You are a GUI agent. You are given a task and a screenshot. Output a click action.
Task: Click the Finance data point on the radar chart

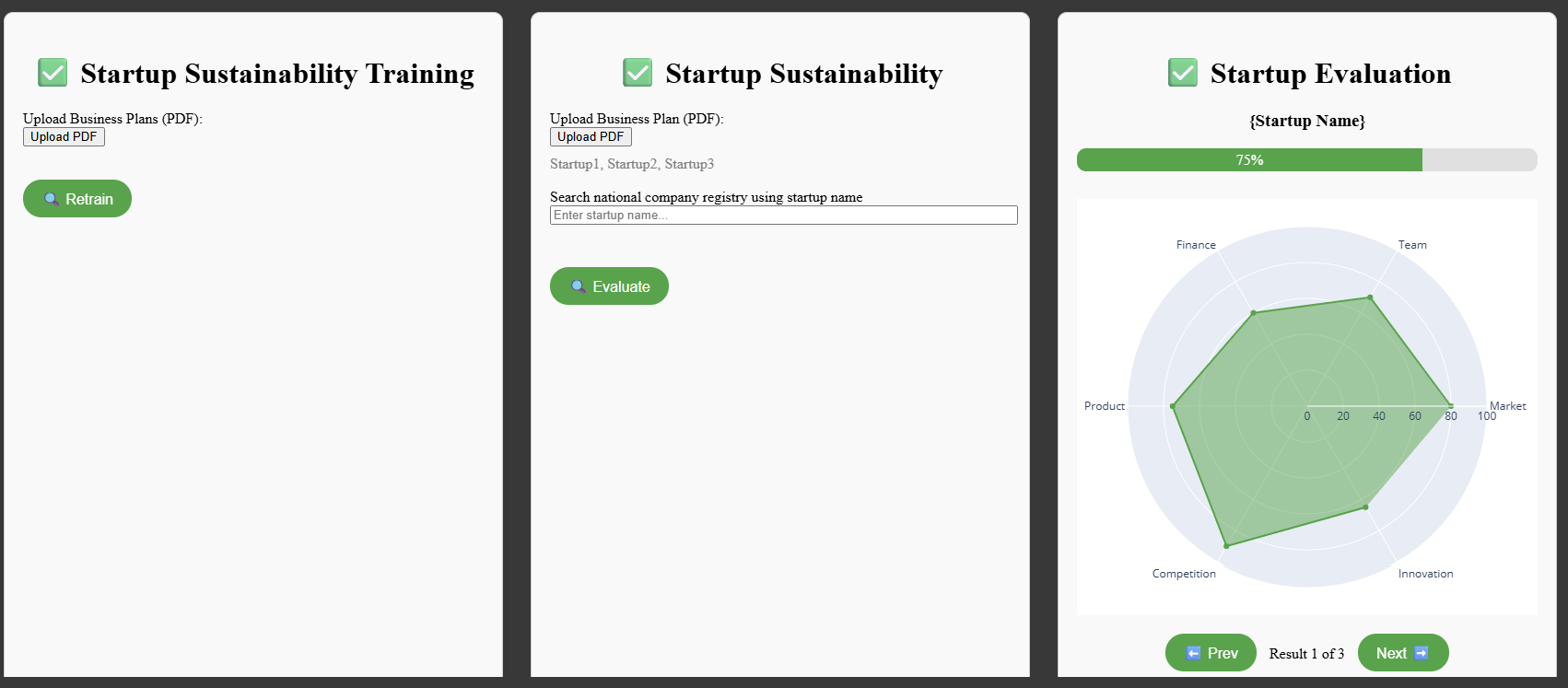tap(1254, 313)
